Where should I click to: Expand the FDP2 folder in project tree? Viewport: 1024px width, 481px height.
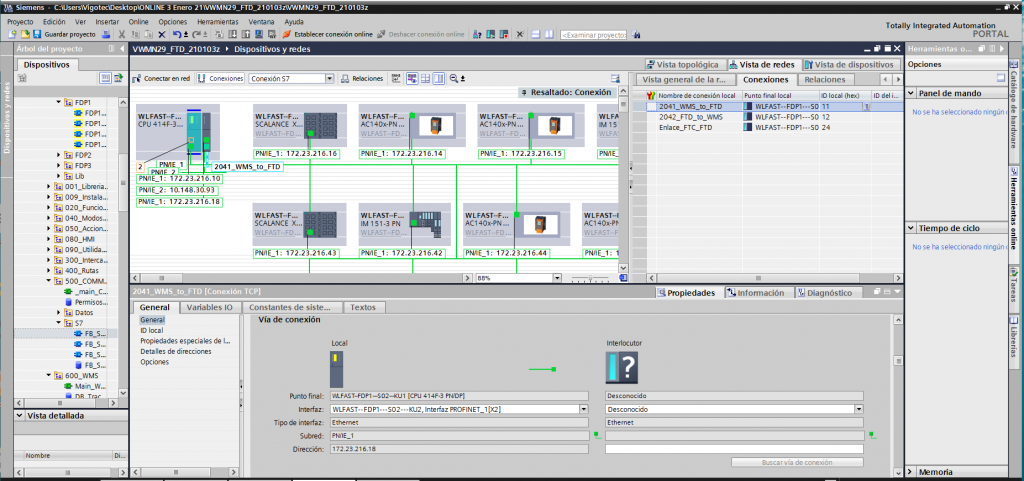pos(58,155)
